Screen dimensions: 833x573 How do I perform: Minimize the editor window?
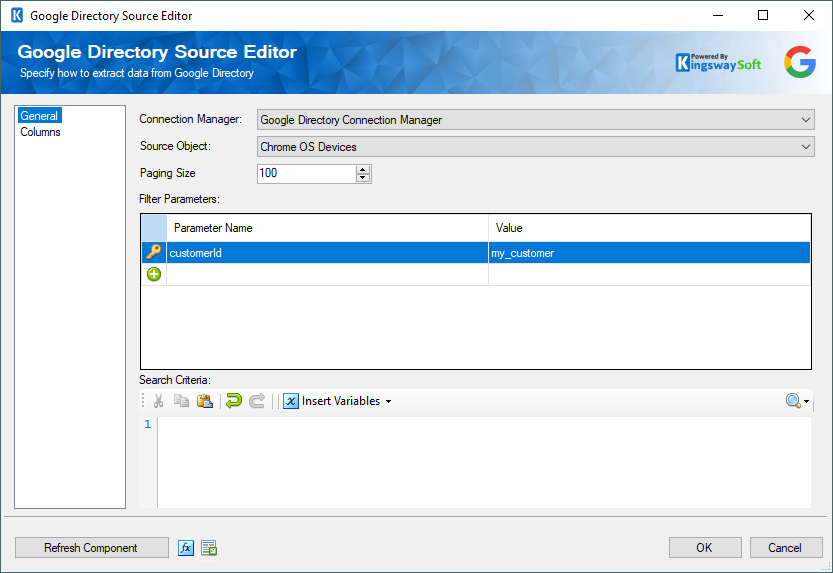718,15
